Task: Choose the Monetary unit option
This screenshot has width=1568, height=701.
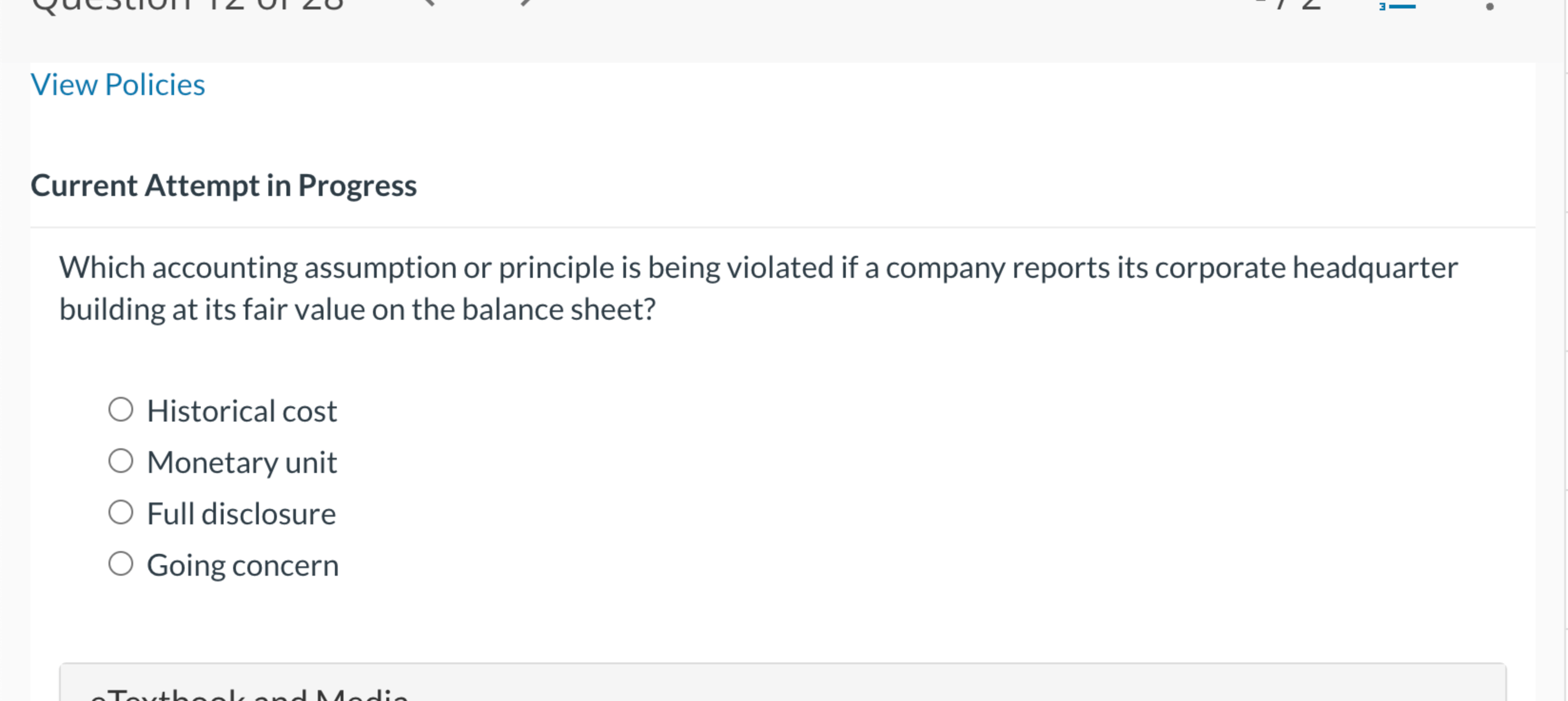Action: 122,460
